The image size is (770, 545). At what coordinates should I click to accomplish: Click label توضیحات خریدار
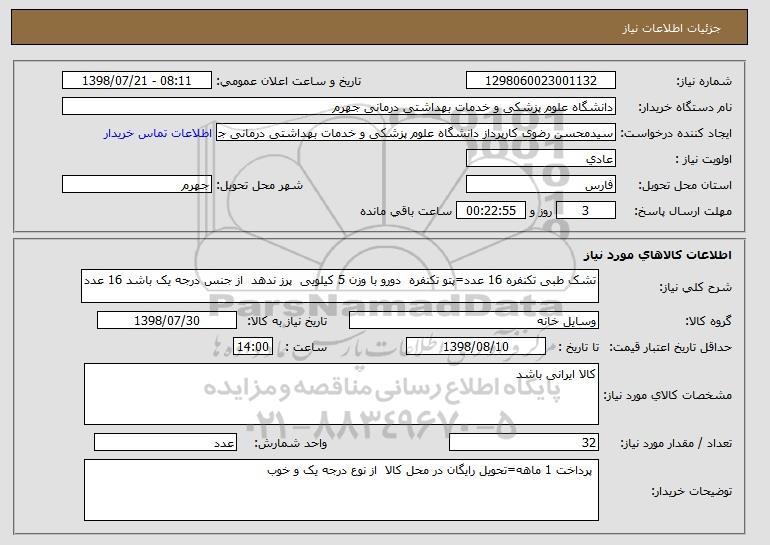pyautogui.click(x=691, y=491)
